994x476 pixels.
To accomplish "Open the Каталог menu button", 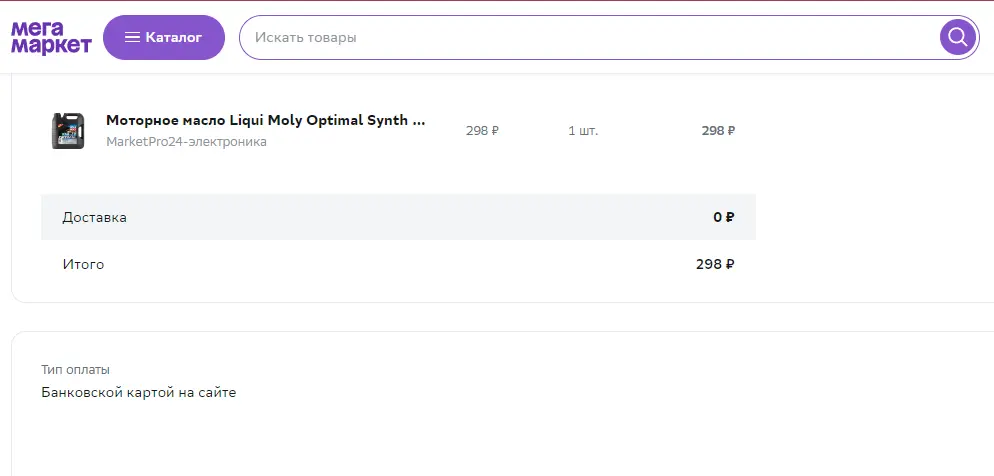I will point(164,37).
